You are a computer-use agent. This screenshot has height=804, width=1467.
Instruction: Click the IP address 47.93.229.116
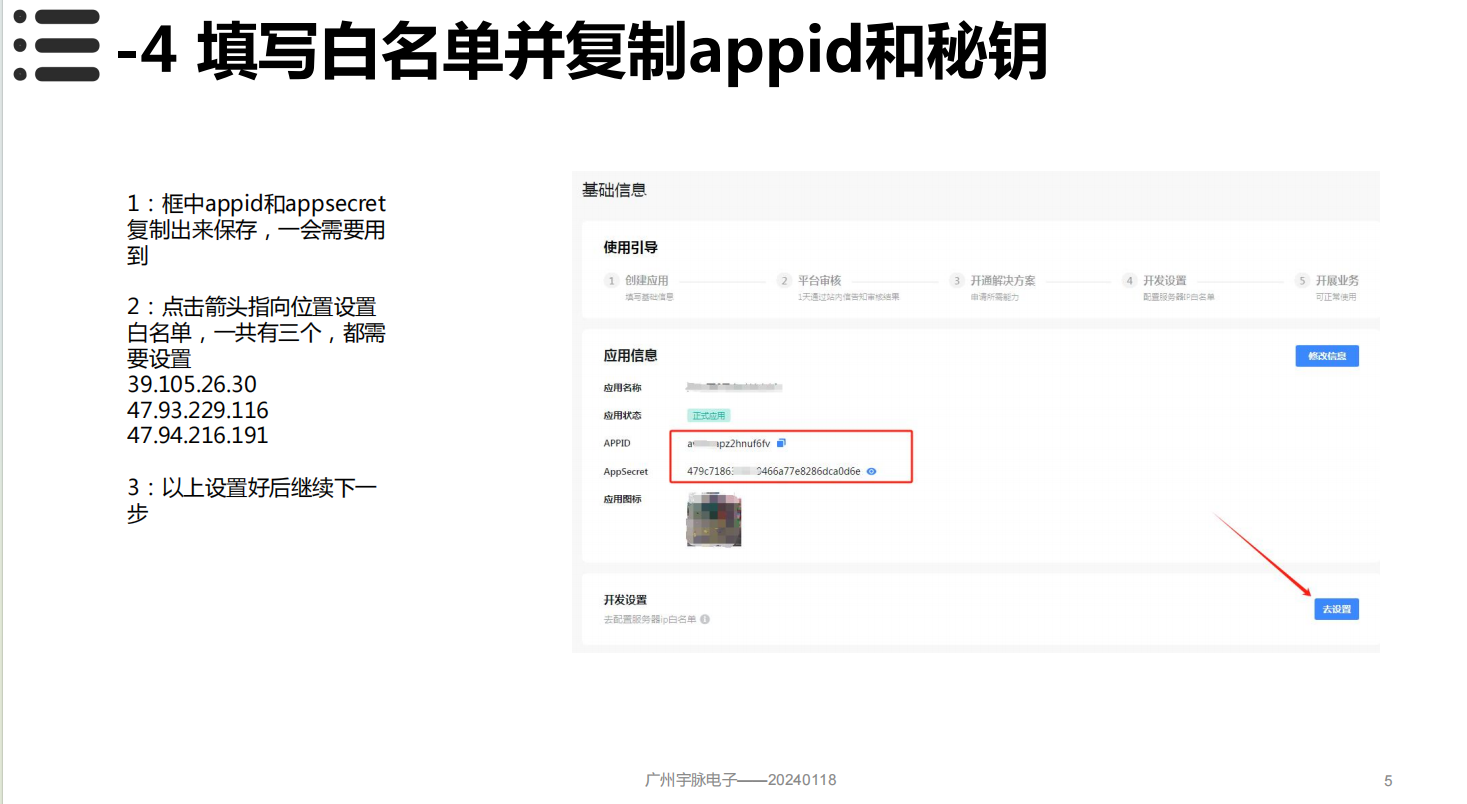(x=198, y=410)
